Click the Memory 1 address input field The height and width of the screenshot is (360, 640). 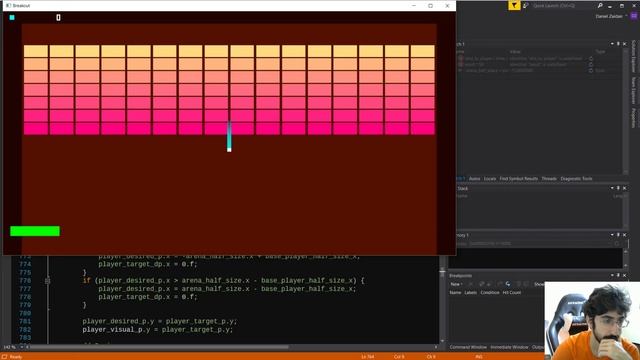click(x=541, y=244)
